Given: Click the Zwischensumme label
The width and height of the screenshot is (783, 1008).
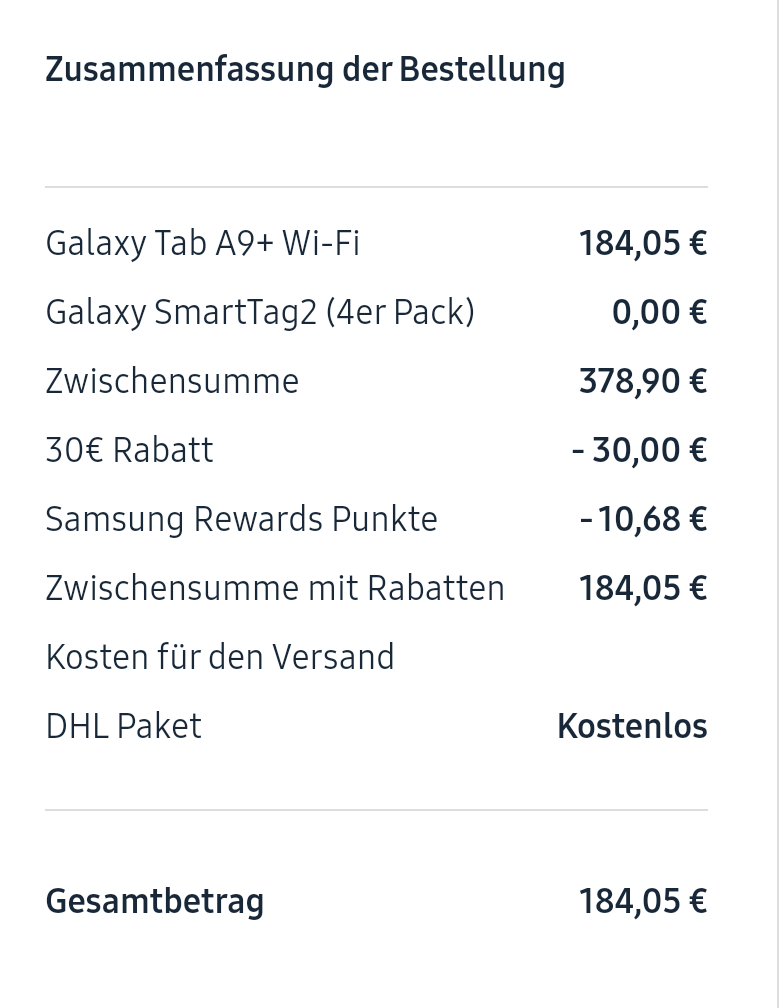Looking at the screenshot, I should [172, 381].
